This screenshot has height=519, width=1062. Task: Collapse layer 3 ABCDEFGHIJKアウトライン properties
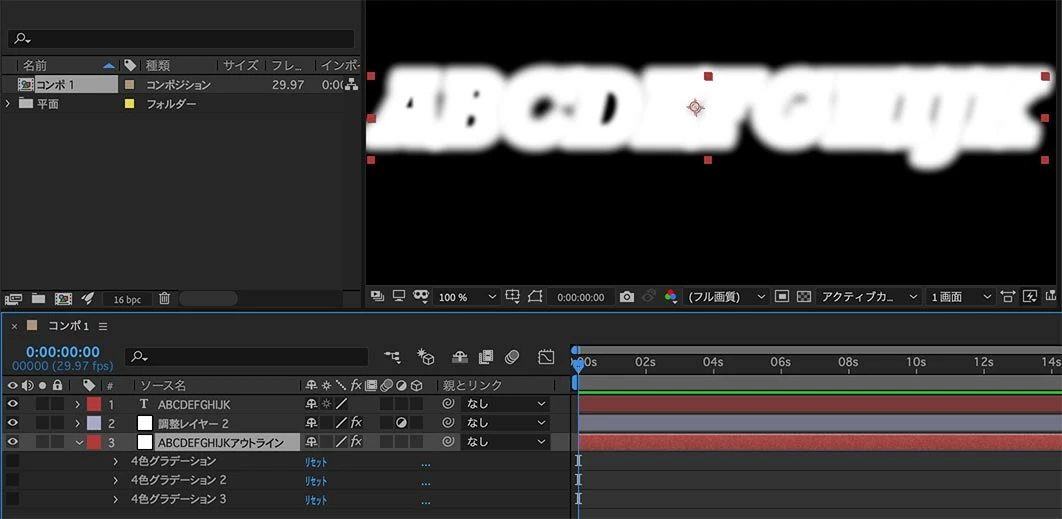pyautogui.click(x=79, y=442)
